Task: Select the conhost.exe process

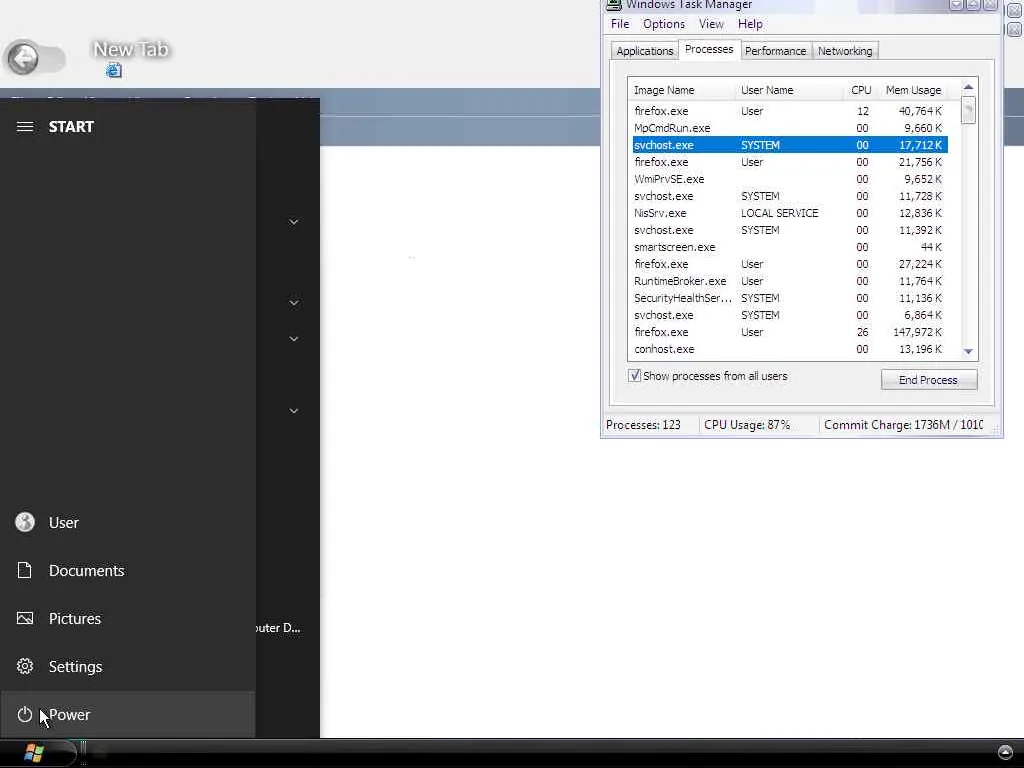Action: tap(790, 349)
